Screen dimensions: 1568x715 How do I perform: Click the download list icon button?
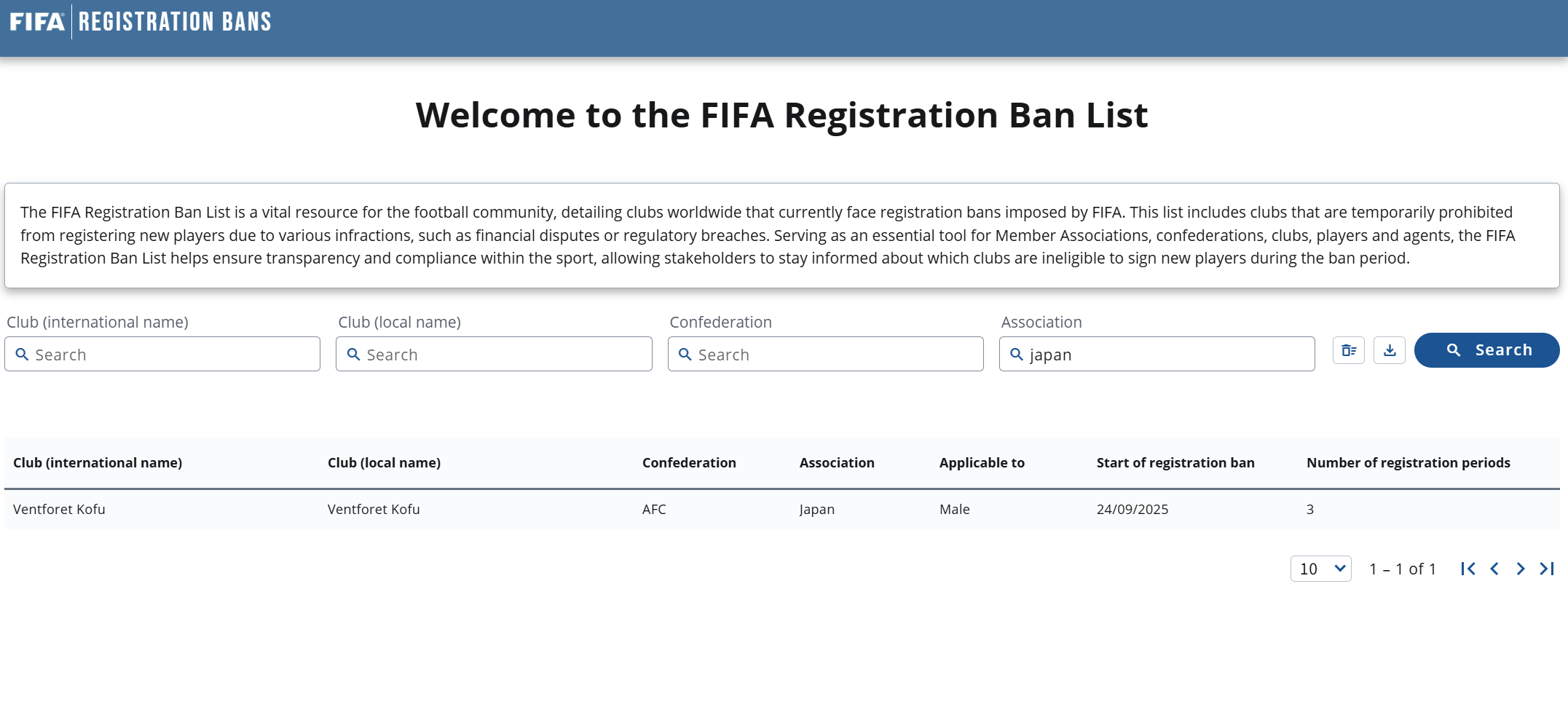(1390, 350)
